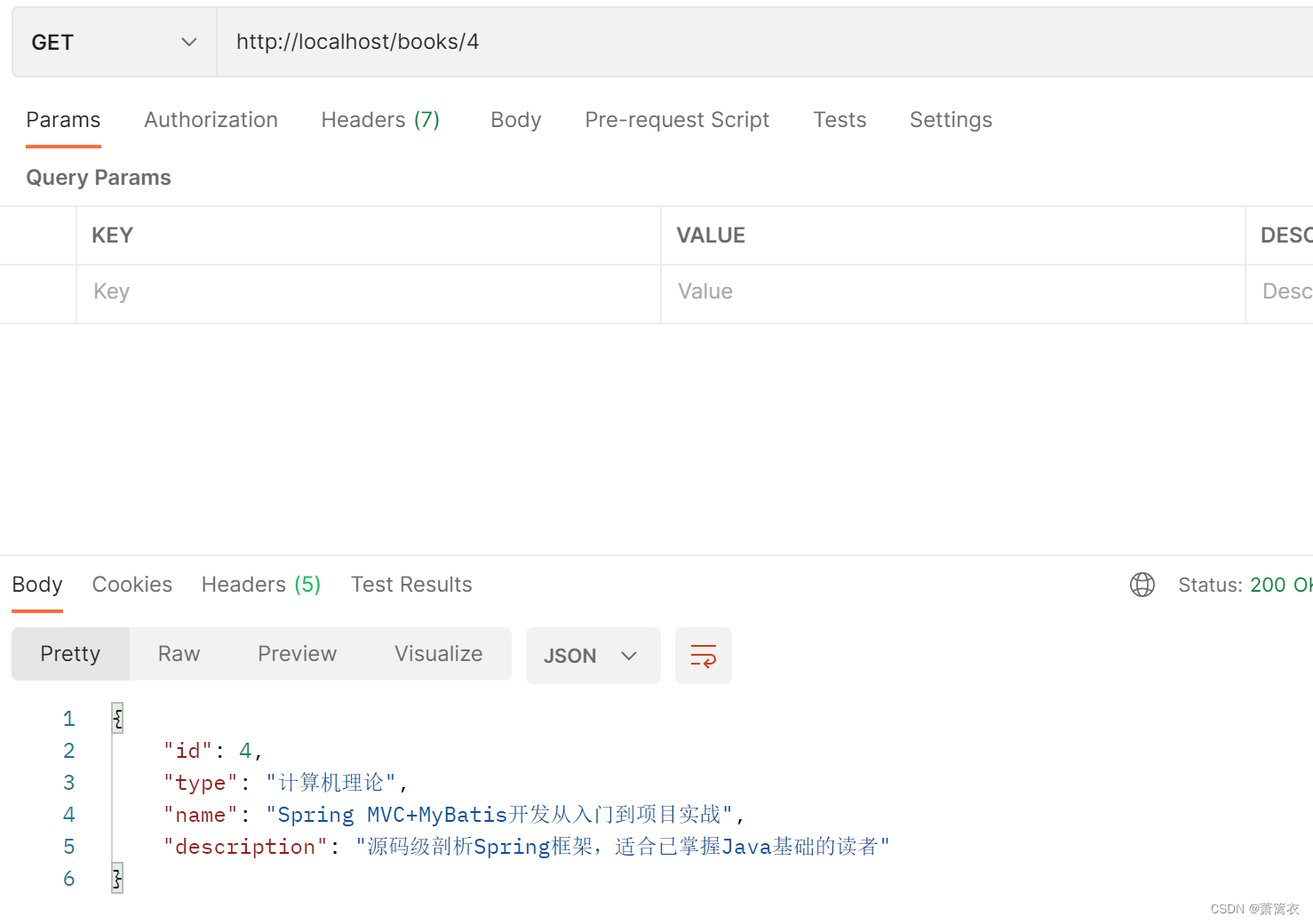
Task: Click the Pre-request Script tab
Action: (x=677, y=120)
